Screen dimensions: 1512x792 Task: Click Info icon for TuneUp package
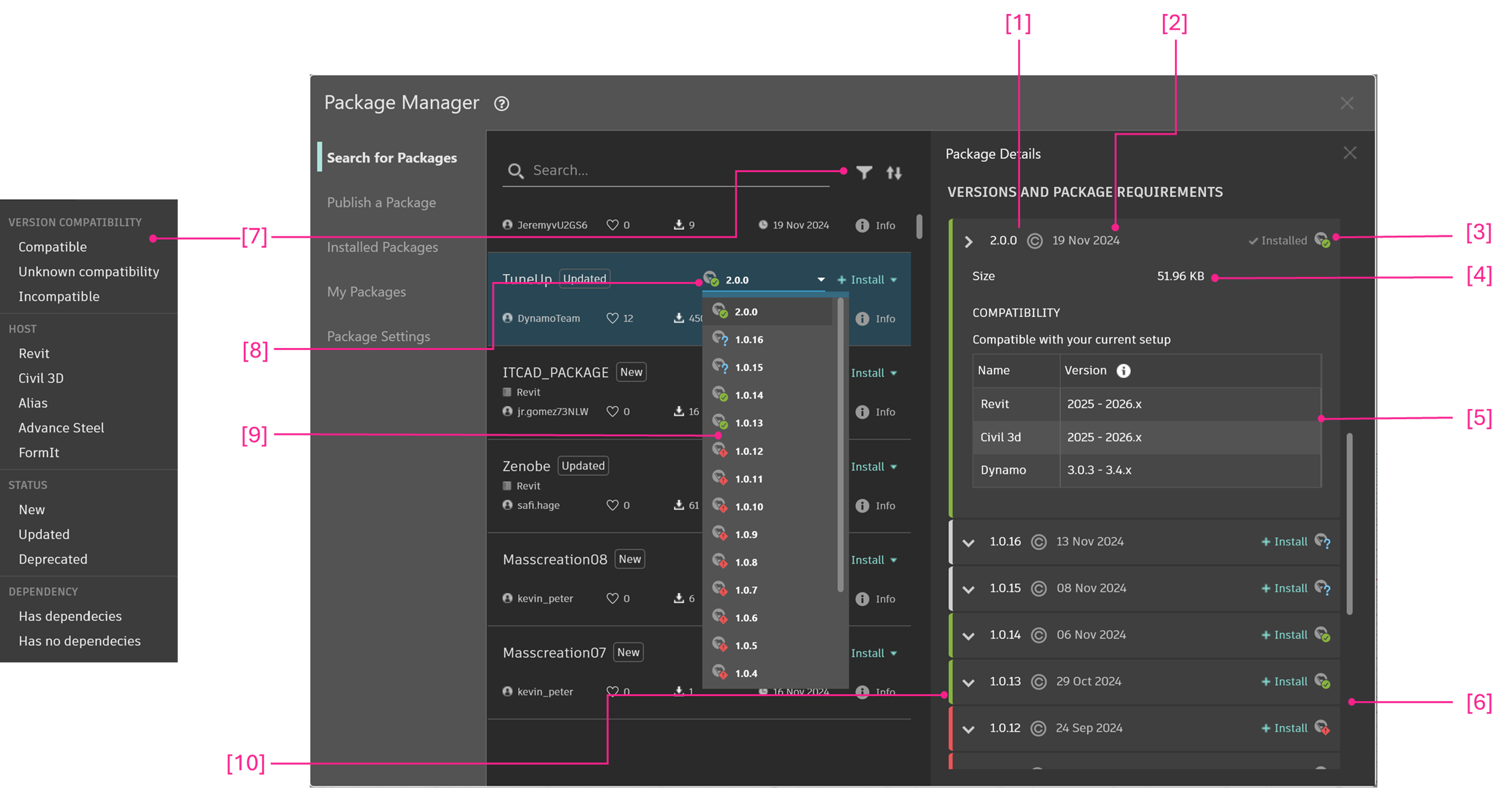click(x=862, y=318)
